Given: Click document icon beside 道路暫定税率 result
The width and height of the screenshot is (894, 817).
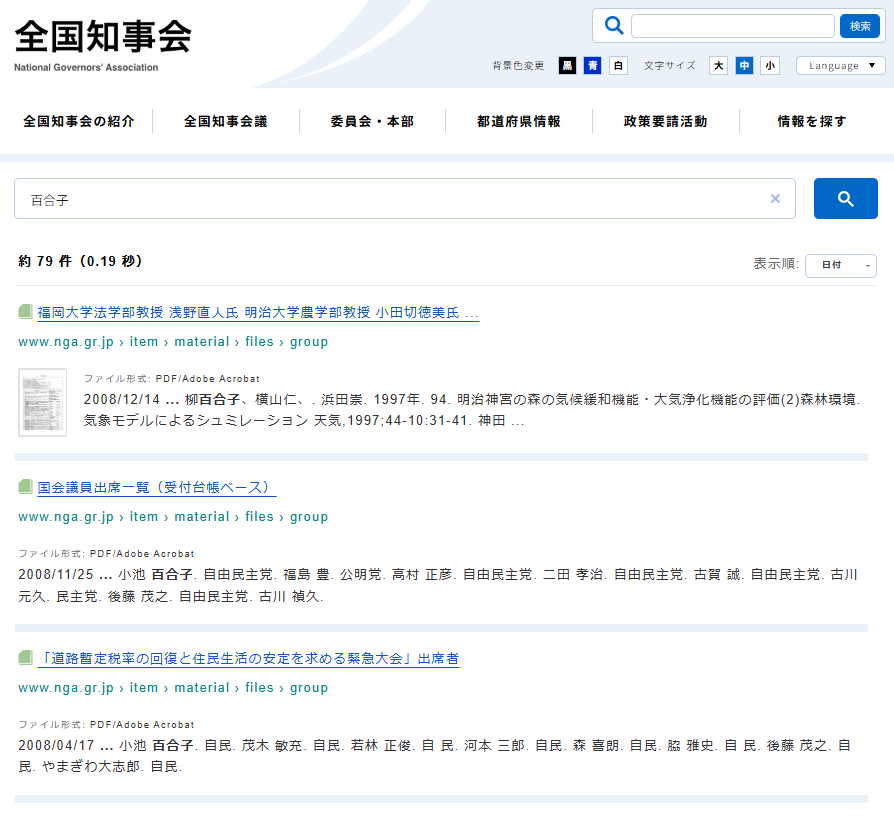Looking at the screenshot, I should (26, 658).
